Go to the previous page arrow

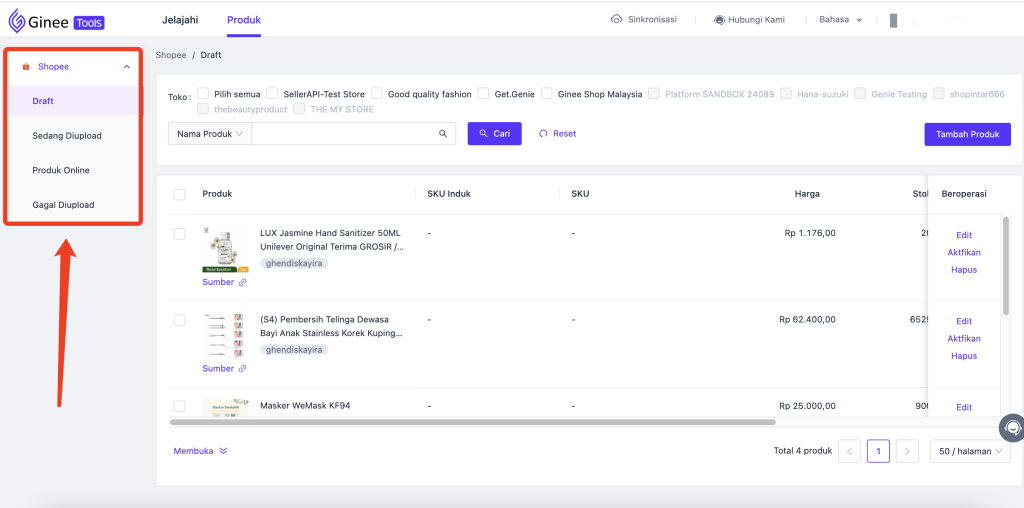coord(849,451)
